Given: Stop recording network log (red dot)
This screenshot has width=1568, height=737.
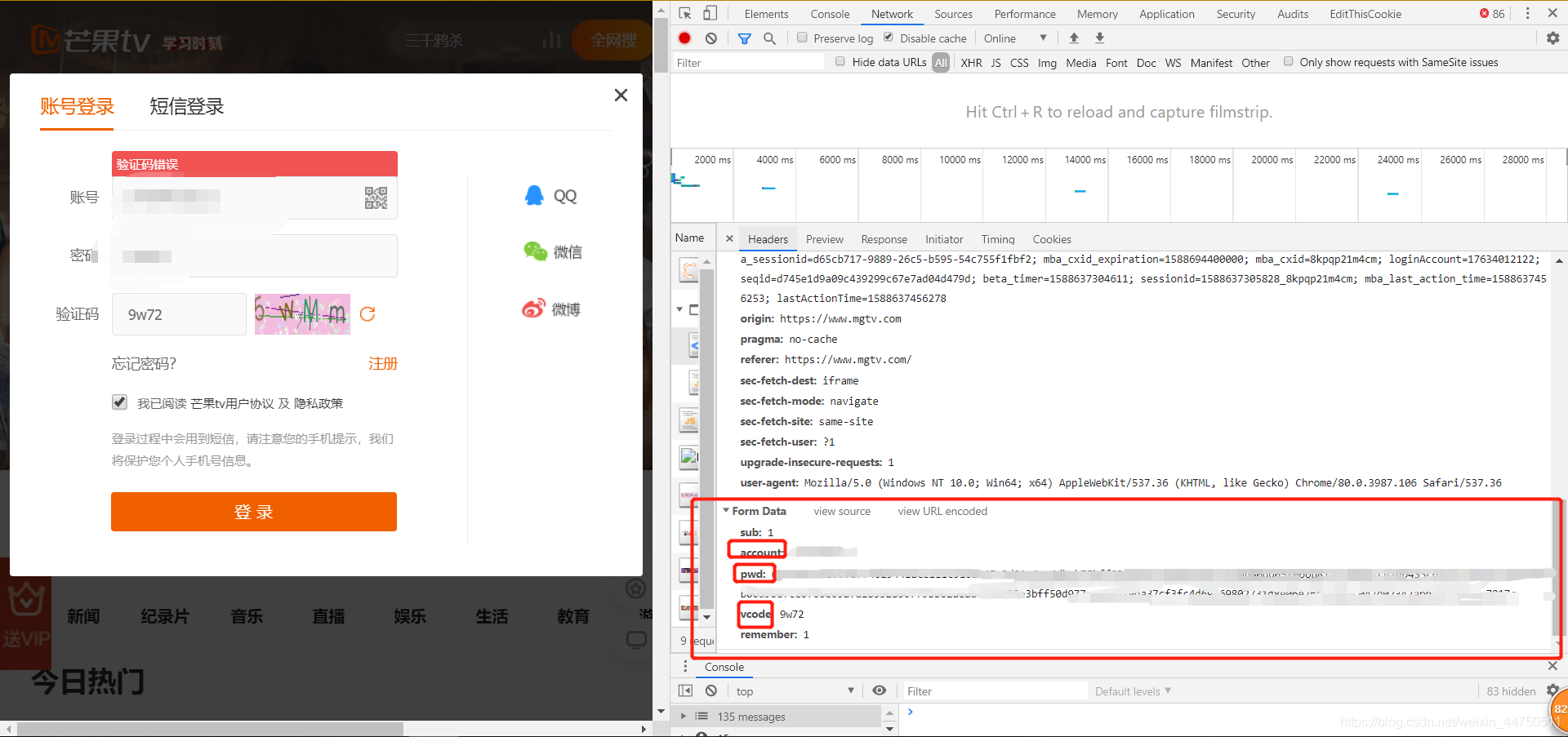Looking at the screenshot, I should (x=685, y=38).
